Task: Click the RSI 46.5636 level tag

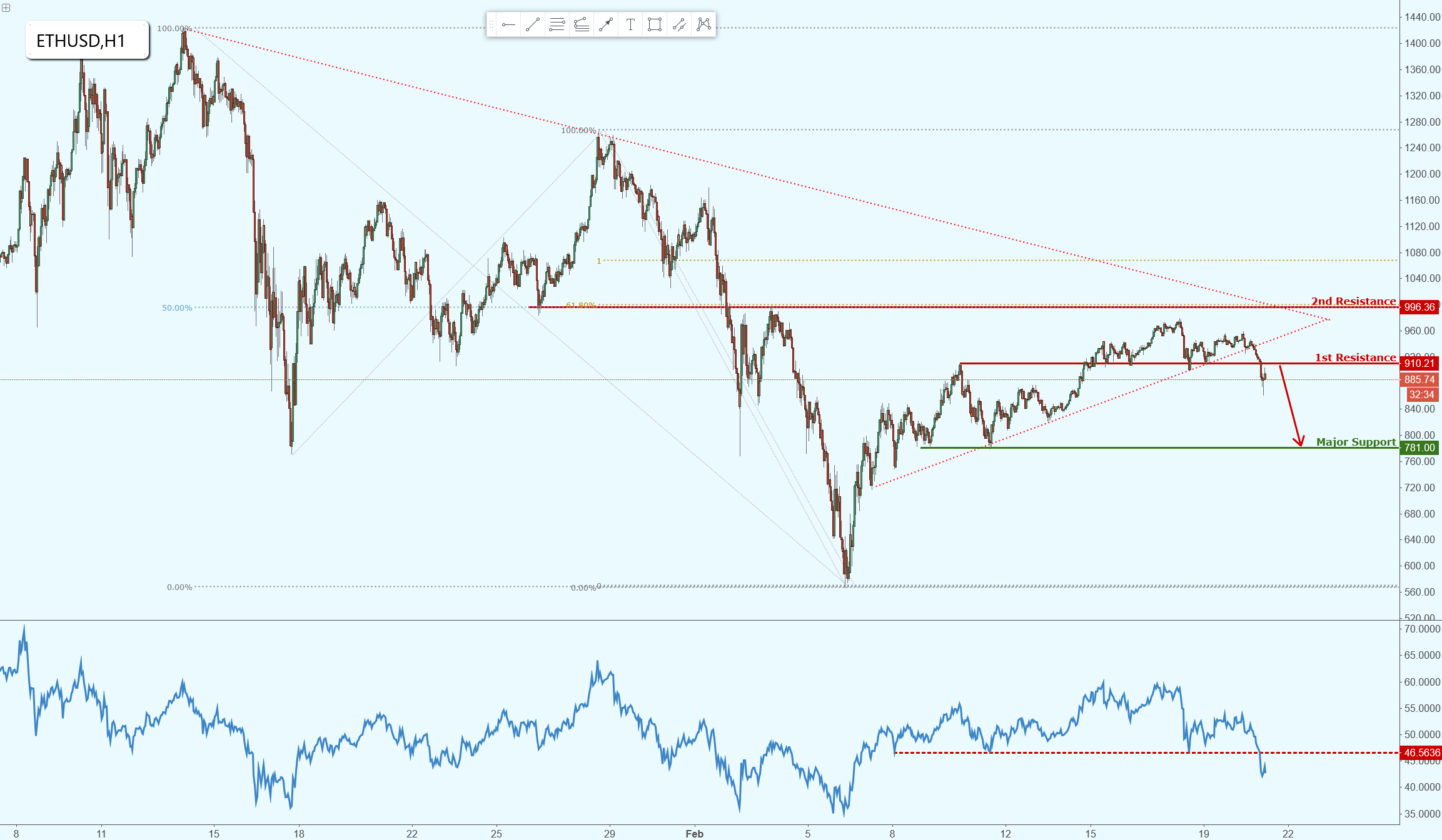Action: 1421,752
